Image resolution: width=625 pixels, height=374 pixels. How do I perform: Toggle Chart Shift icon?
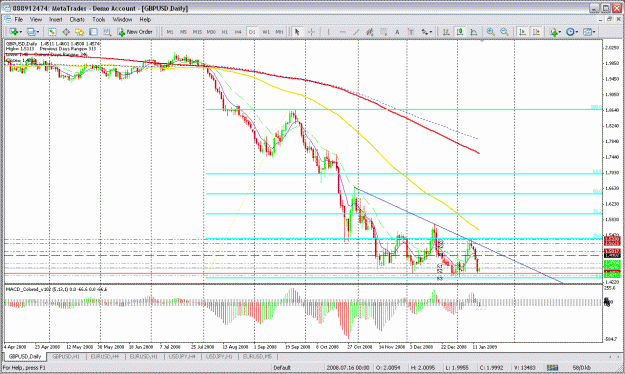[x=537, y=32]
